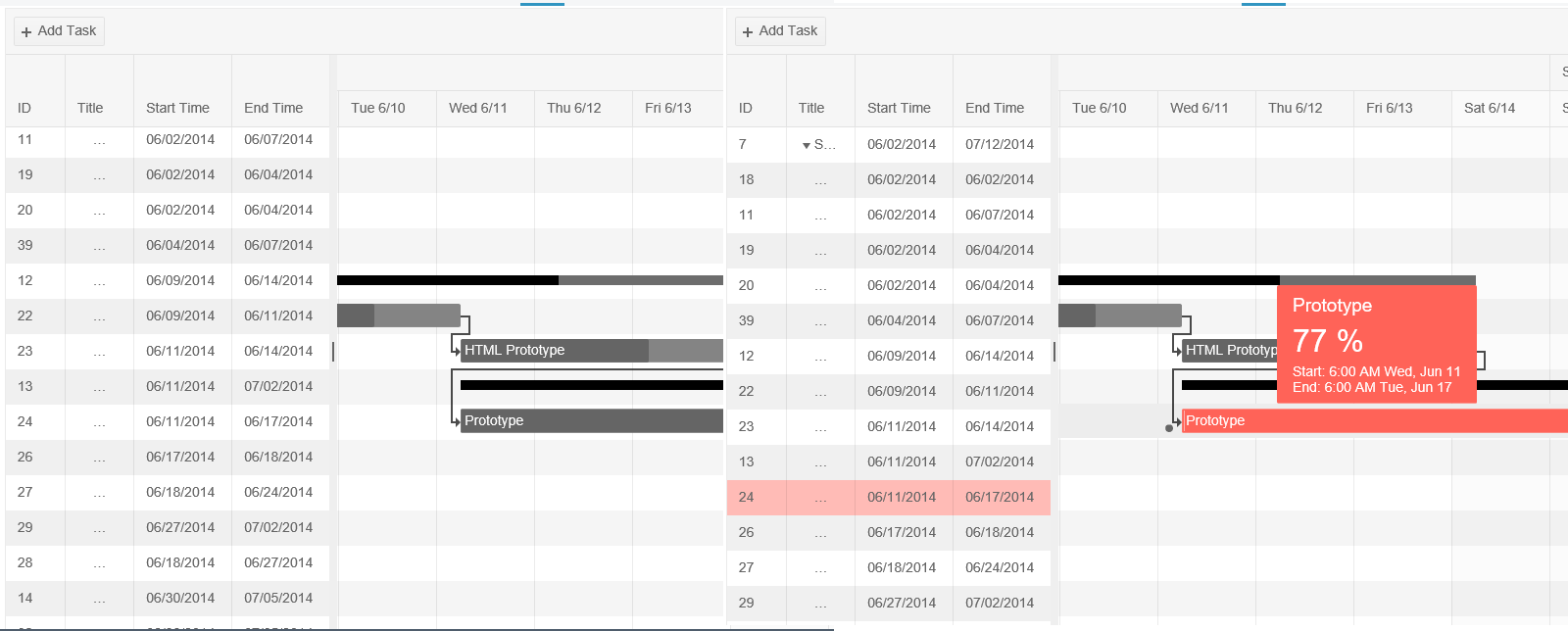This screenshot has width=1568, height=631.
Task: Click Thu 6/12 header in left timeline
Action: coord(574,108)
